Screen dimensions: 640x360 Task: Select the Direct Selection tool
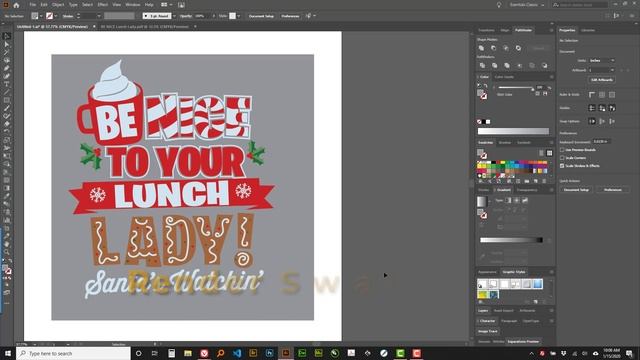click(7, 44)
